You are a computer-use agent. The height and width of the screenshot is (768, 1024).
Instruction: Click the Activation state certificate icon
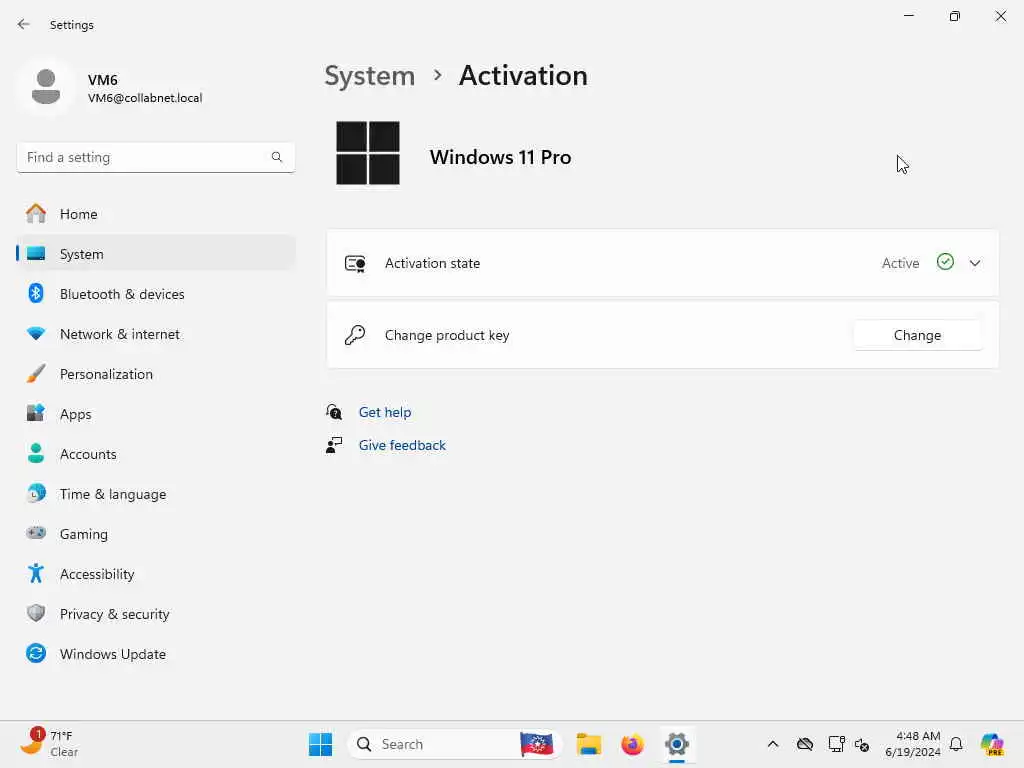(355, 264)
